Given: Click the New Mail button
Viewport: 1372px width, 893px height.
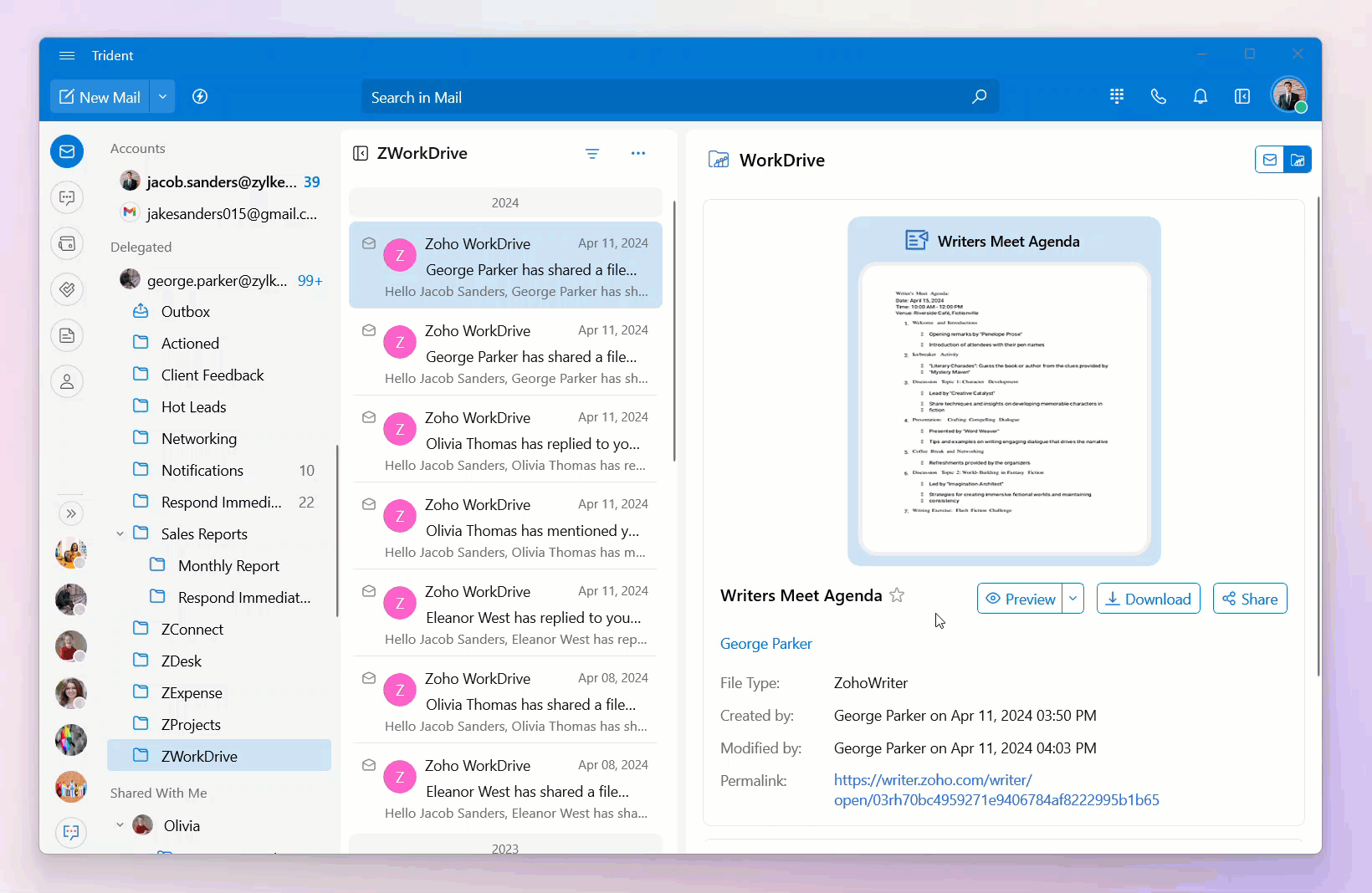Looking at the screenshot, I should [x=100, y=97].
